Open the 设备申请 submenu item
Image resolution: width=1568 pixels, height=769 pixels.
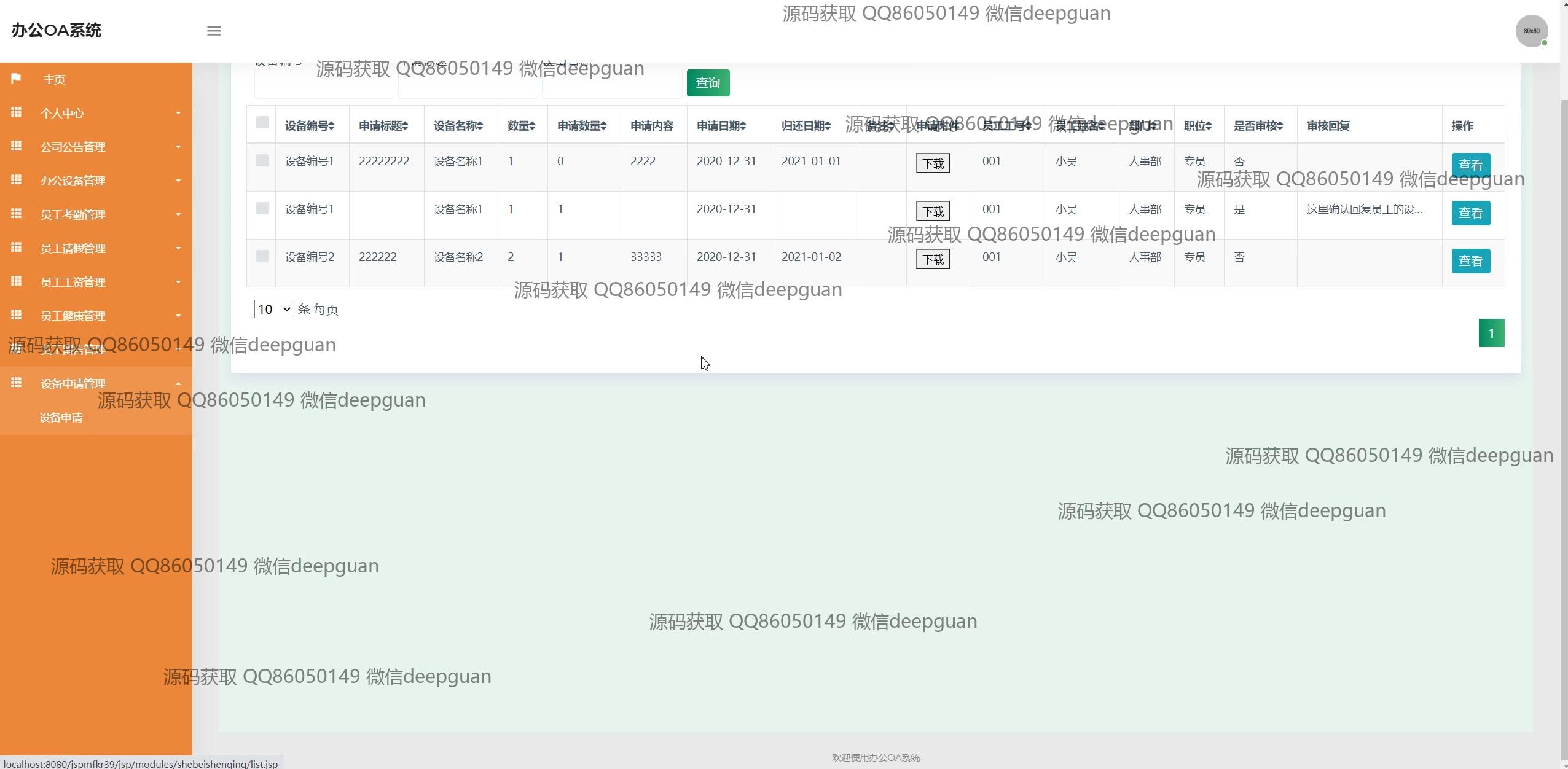point(61,418)
